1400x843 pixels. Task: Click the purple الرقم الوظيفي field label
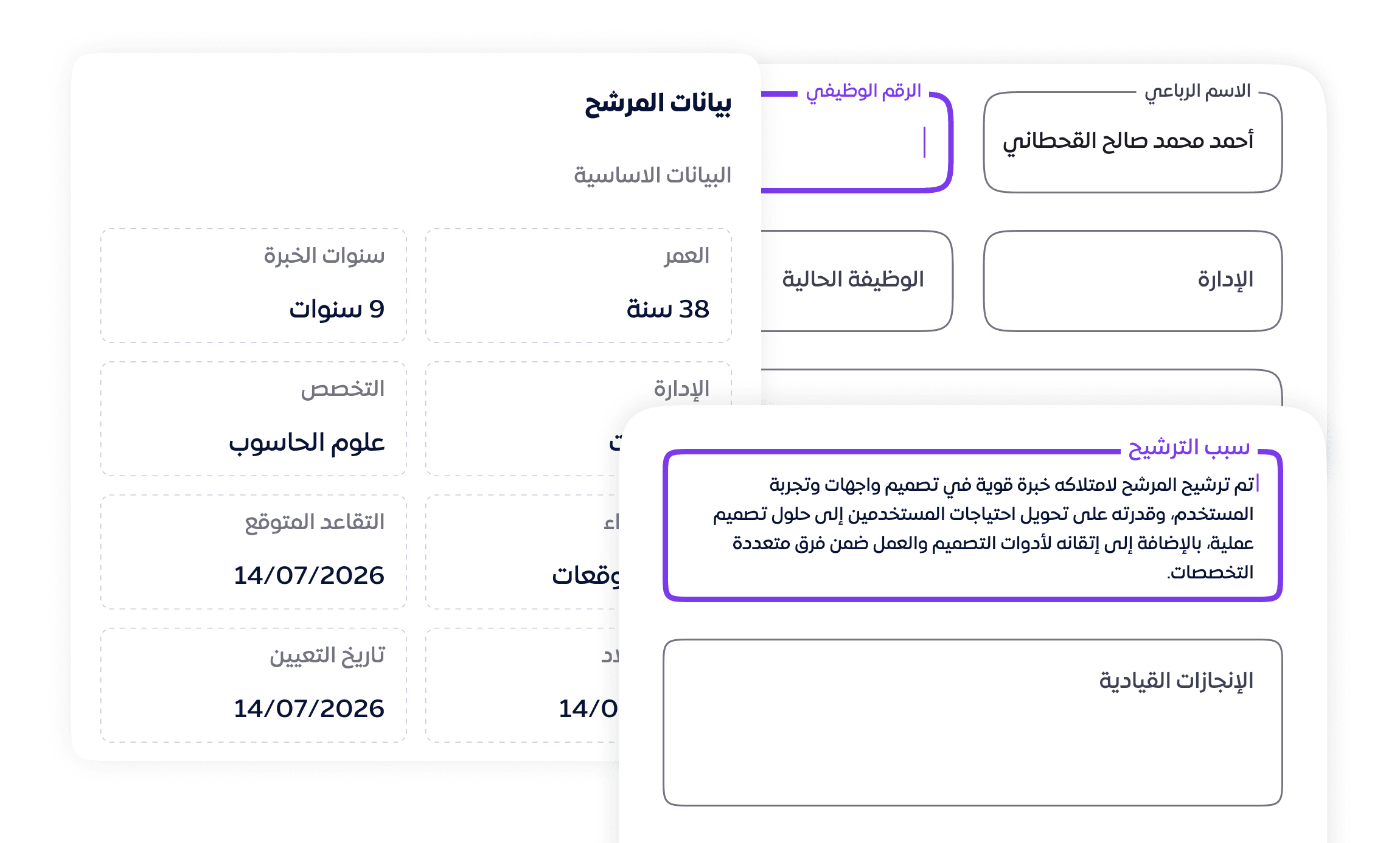click(863, 91)
